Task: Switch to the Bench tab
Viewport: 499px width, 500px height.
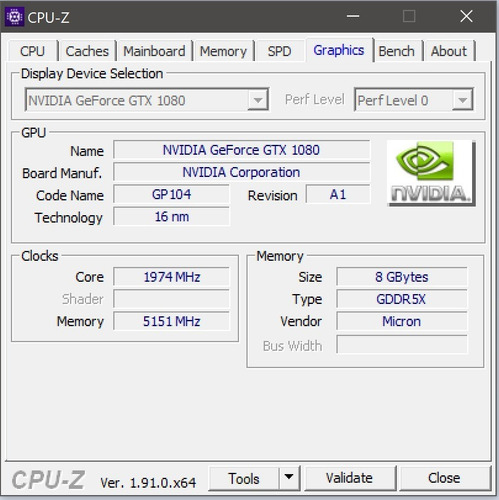Action: coord(397,51)
